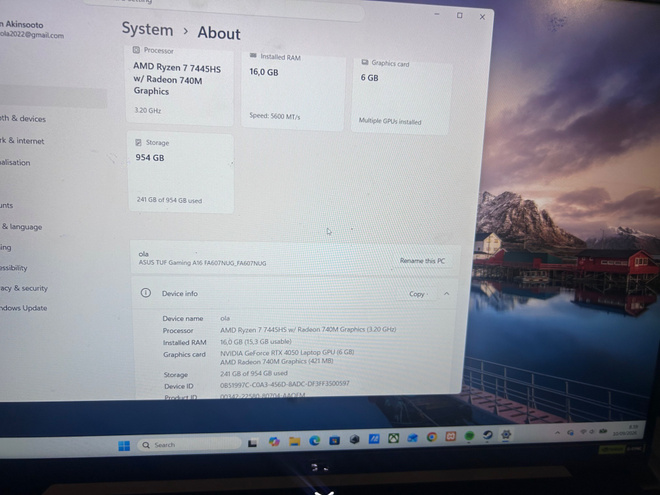Show hidden system tray icons

(557, 432)
